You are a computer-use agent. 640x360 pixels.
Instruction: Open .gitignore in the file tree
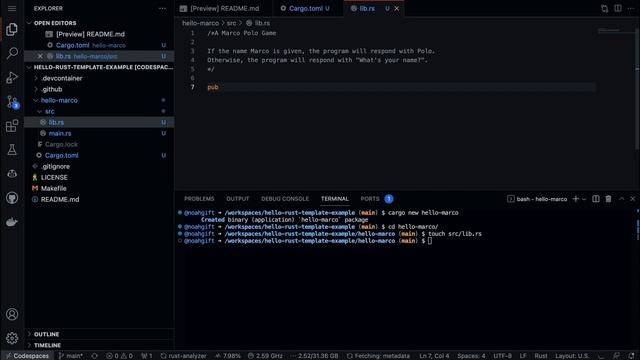tap(99, 167)
